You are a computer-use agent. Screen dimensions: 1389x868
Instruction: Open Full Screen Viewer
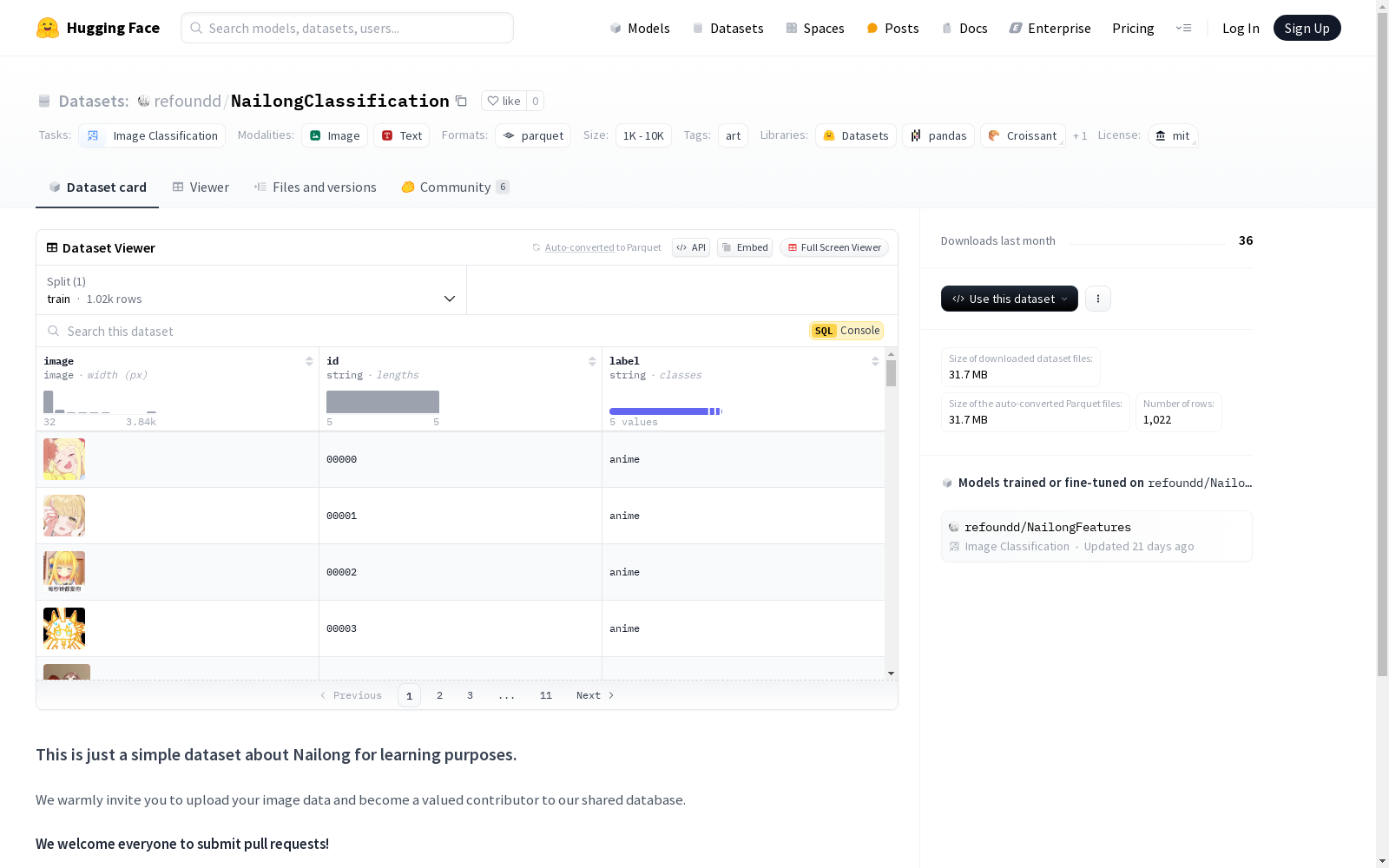pyautogui.click(x=834, y=247)
